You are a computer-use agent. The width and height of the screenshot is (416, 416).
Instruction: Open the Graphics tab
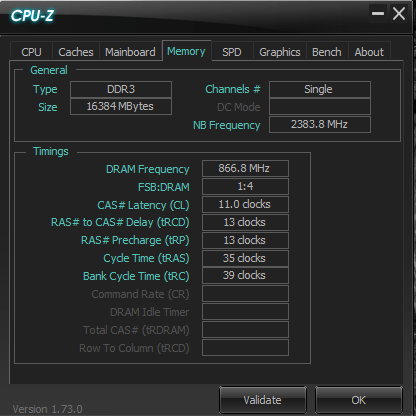tap(280, 52)
